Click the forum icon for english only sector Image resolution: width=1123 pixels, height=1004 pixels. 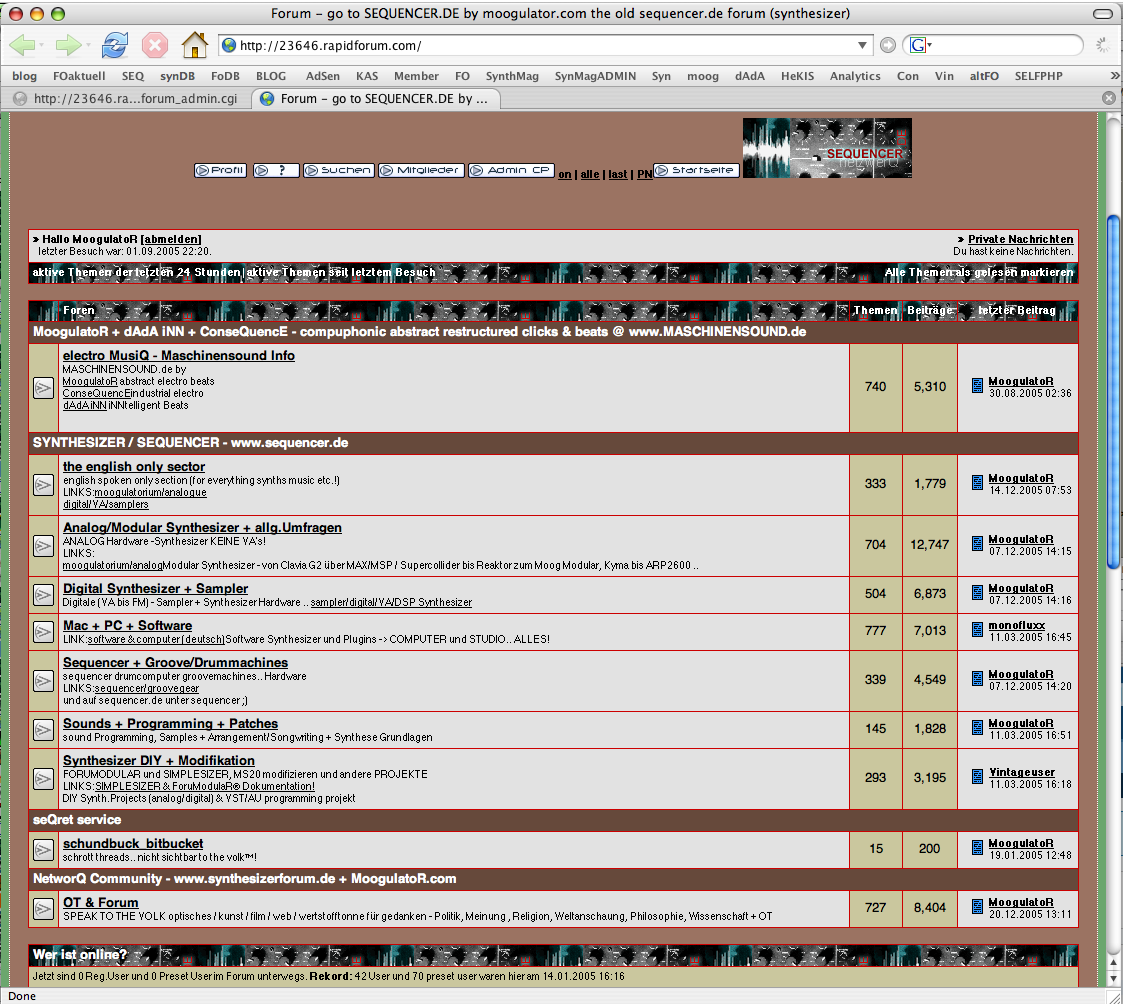[x=44, y=485]
